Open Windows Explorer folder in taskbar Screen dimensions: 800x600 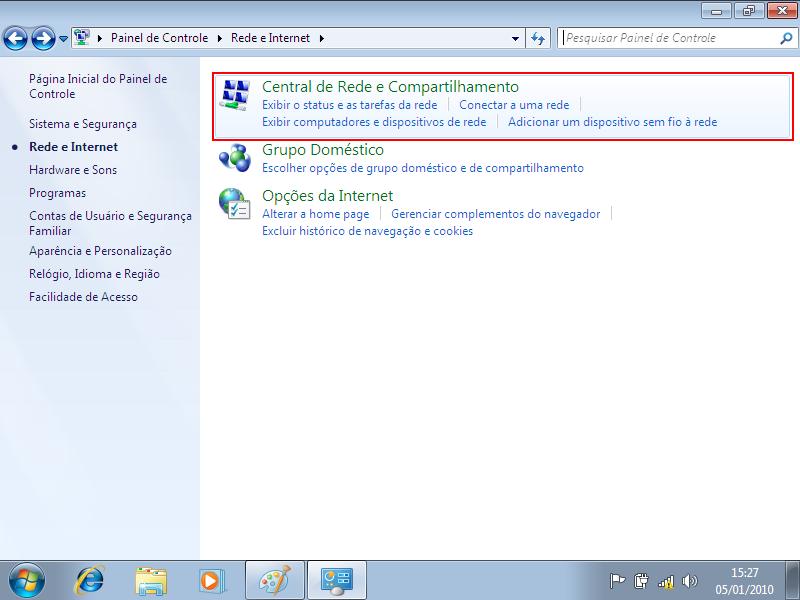[151, 580]
